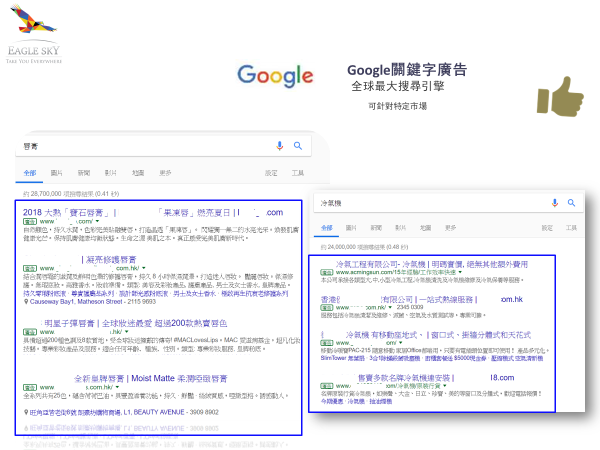Click the 約 24,000,000 result count text

tap(364, 247)
